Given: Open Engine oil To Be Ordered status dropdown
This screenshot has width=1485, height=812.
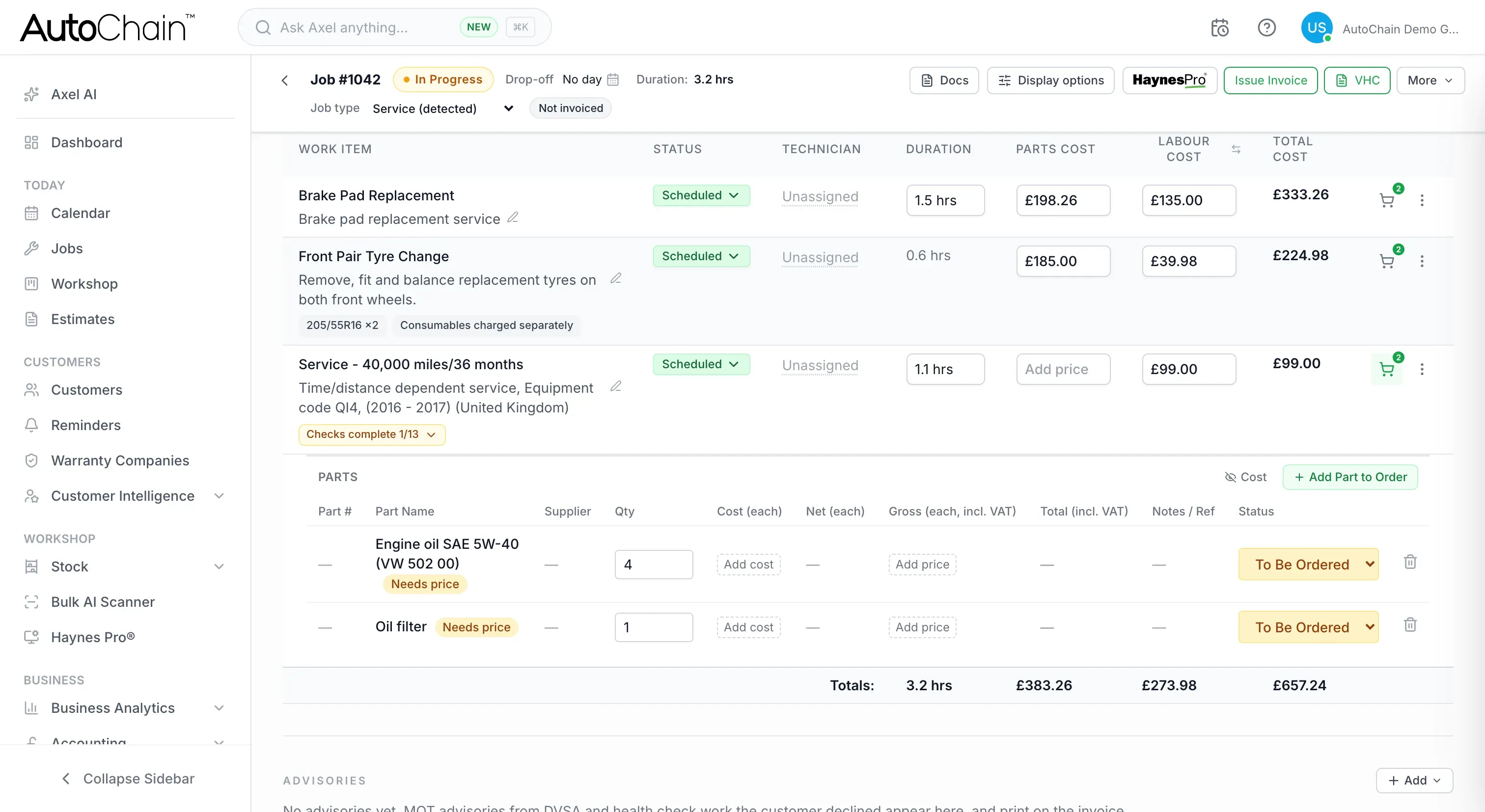Looking at the screenshot, I should pos(1308,564).
